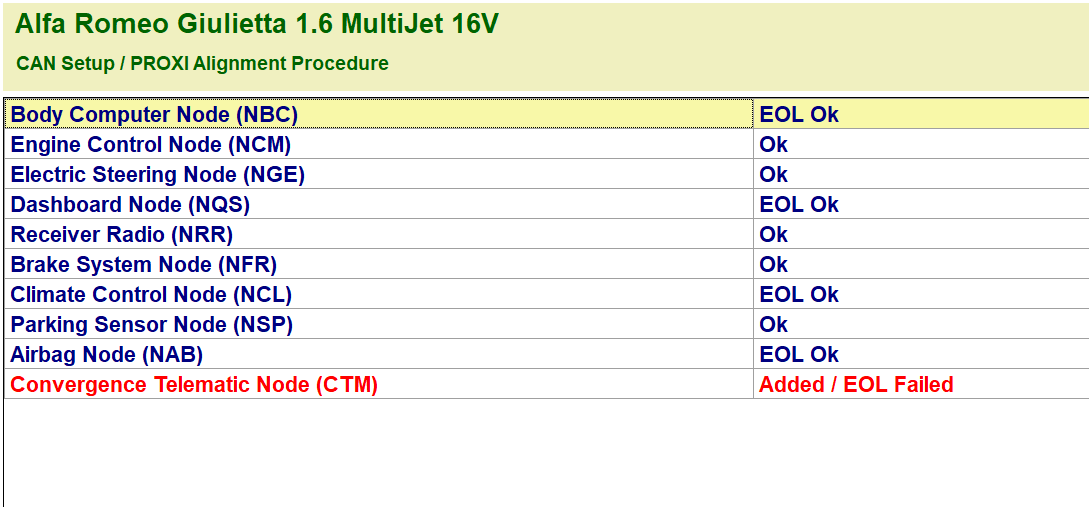Click the CAN Setup / PROXI Alignment Procedure subtitle

(202, 64)
